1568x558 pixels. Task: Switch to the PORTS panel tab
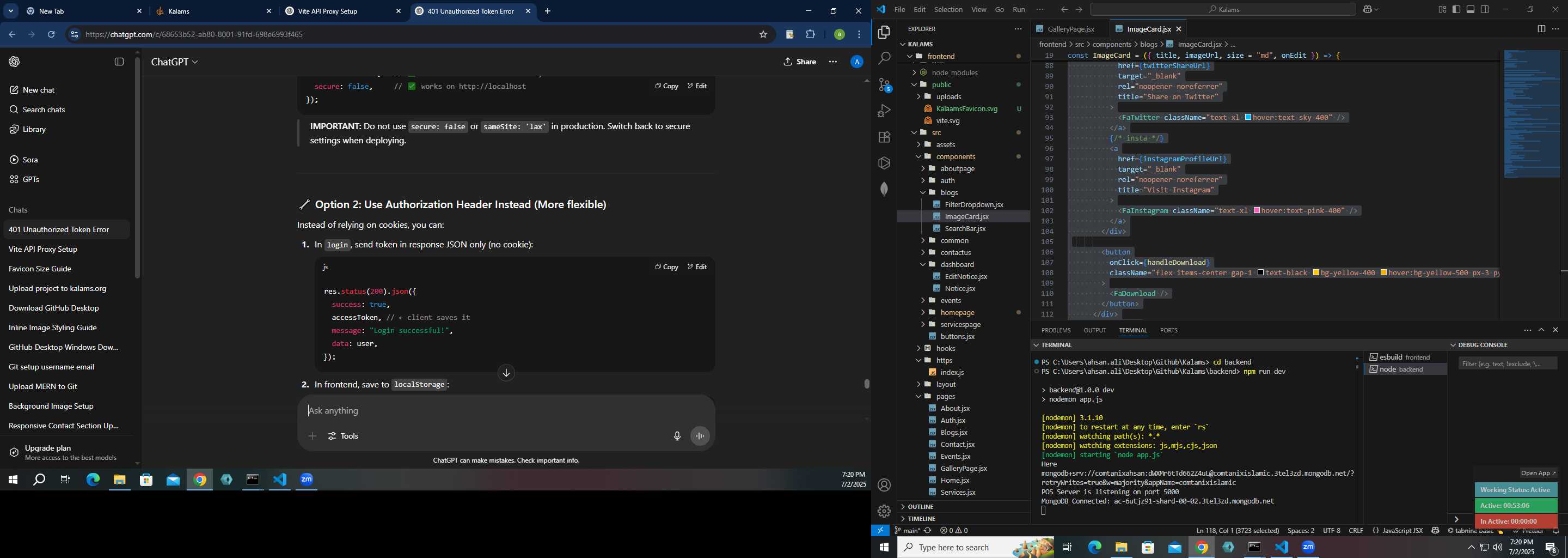(1168, 330)
